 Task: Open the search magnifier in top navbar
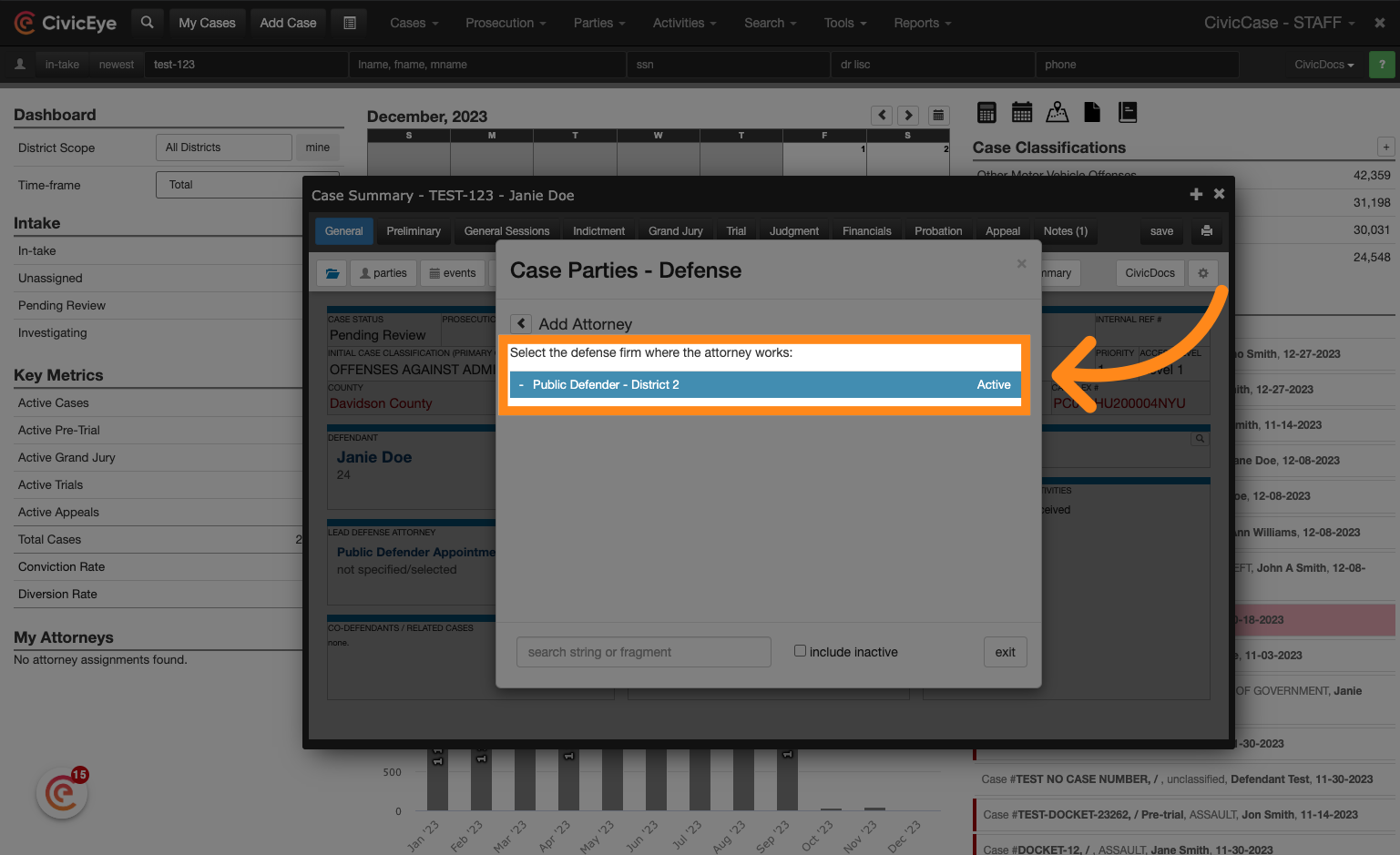click(x=147, y=23)
